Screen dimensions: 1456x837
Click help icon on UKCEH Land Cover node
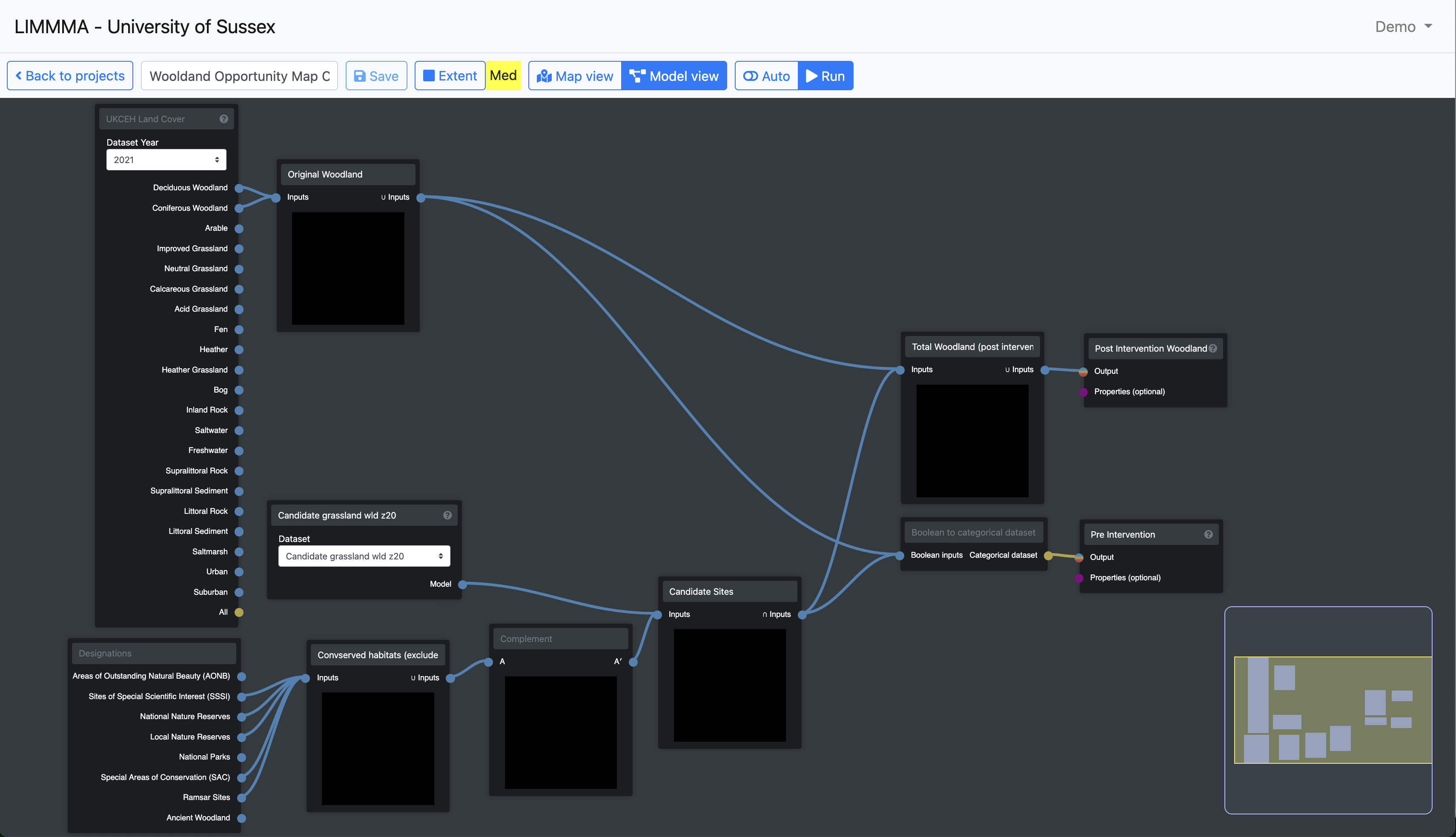click(224, 119)
